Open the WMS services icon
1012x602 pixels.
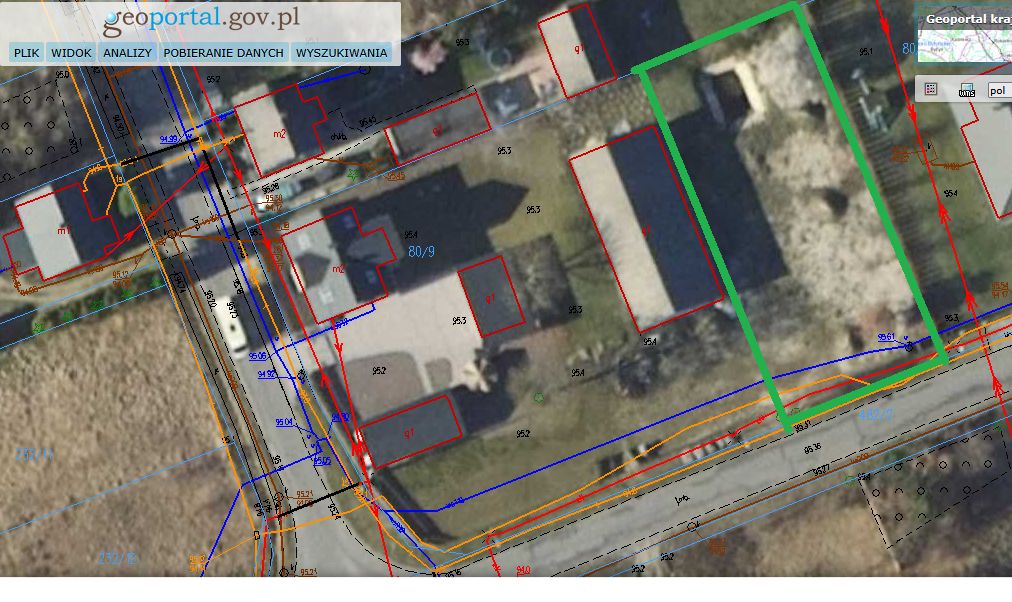(x=966, y=90)
